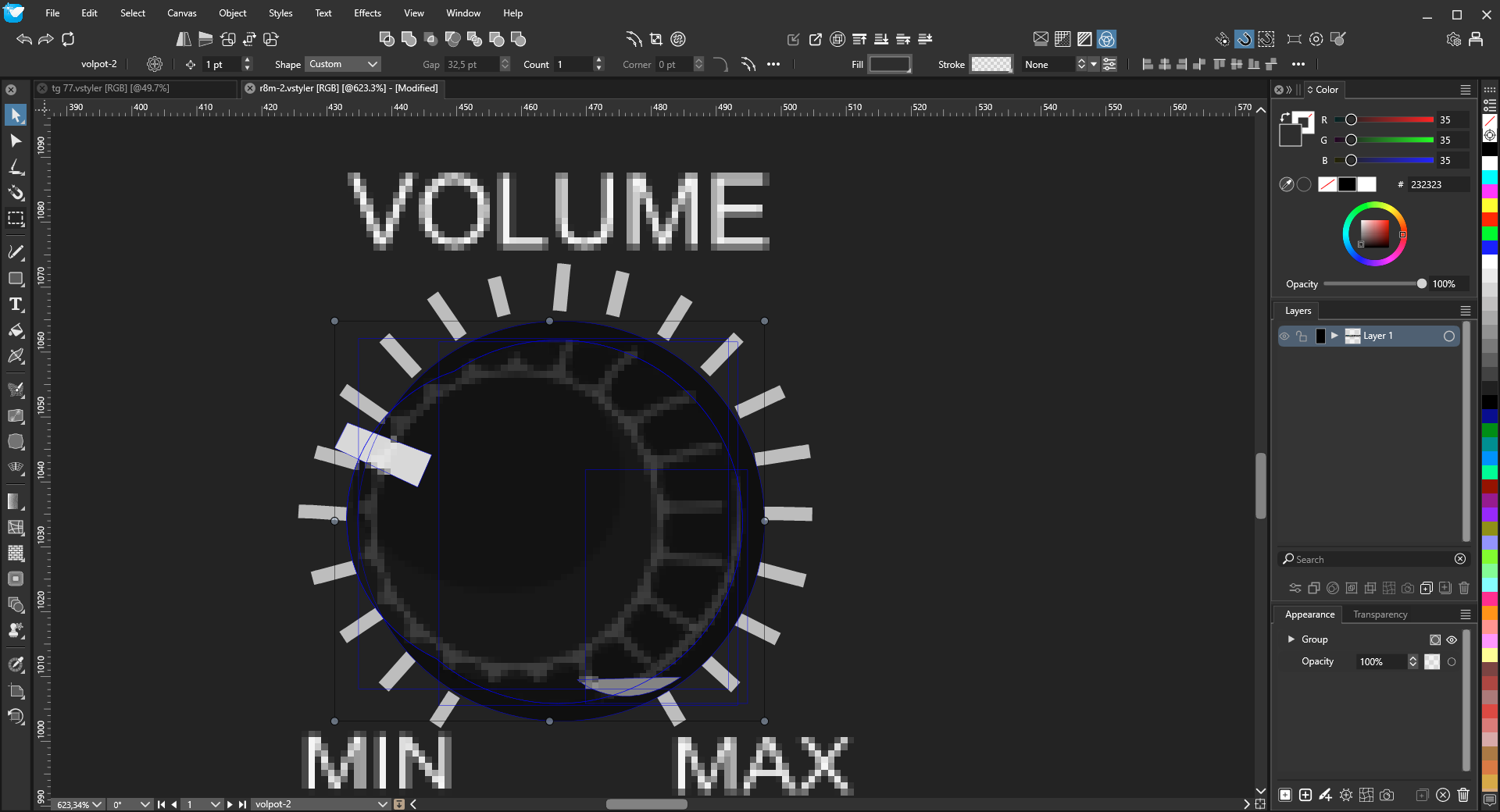The image size is (1500, 812).
Task: Toggle Group visibility eye in Appearance
Action: pos(1452,639)
